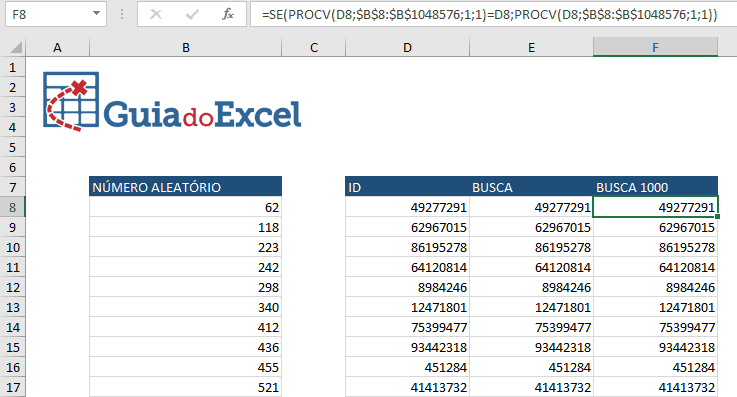
Task: Select row 7 header
Action: point(13,187)
